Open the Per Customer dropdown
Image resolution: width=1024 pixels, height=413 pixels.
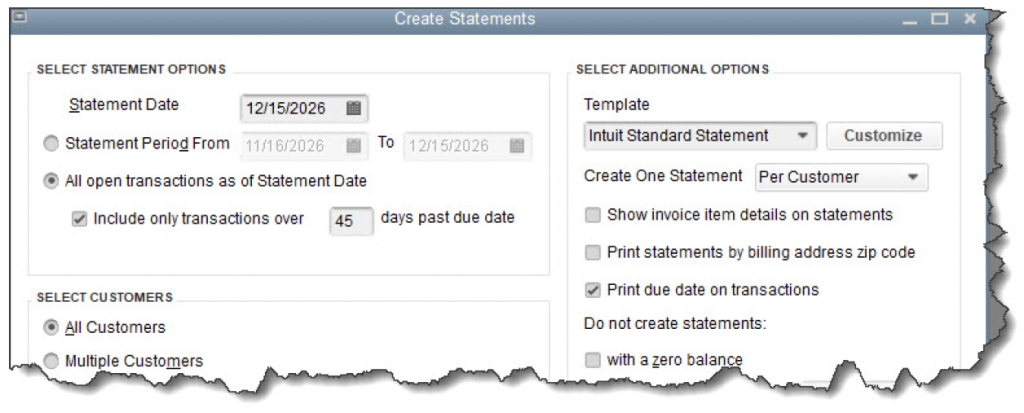tap(912, 177)
